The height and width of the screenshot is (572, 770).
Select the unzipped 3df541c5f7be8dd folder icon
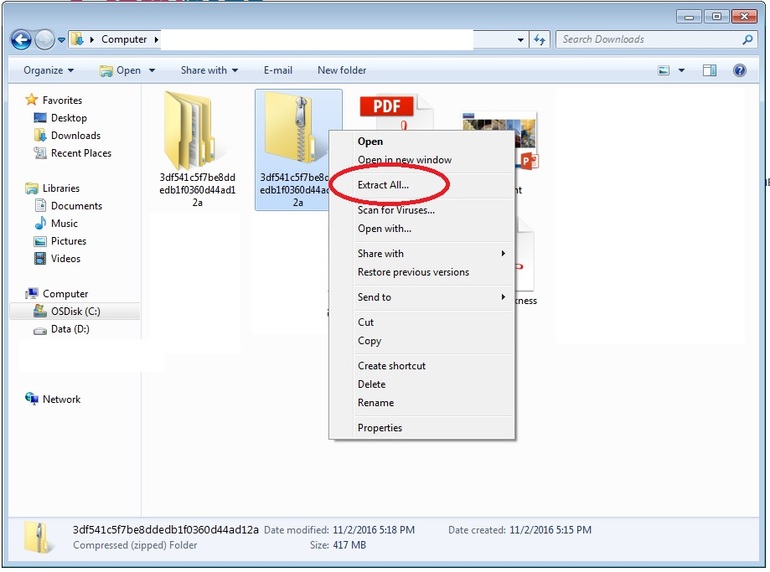coord(190,131)
